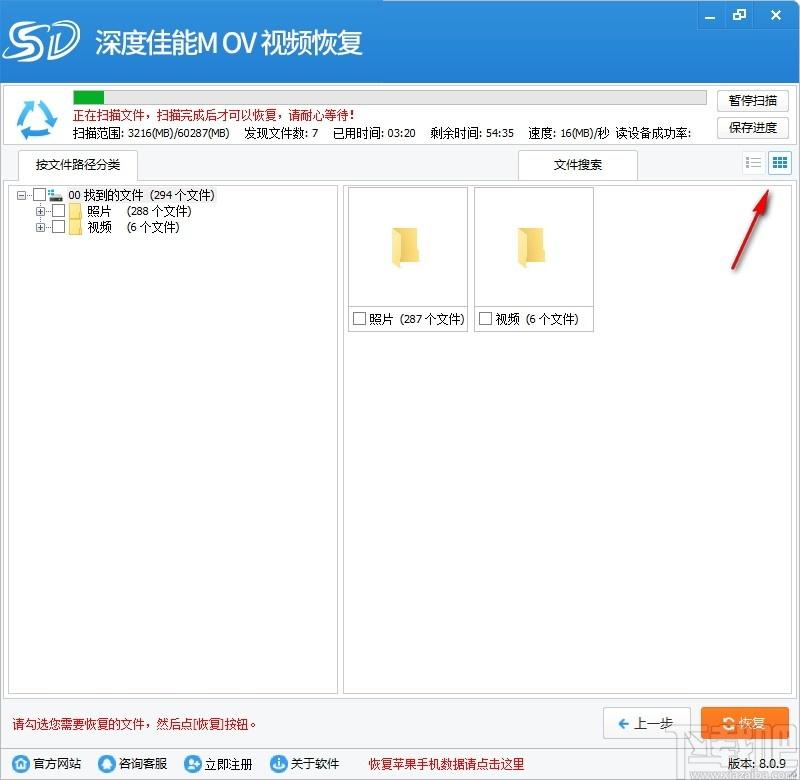Viewport: 800px width, 780px height.
Task: Switch to list view icon
Action: (x=753, y=163)
